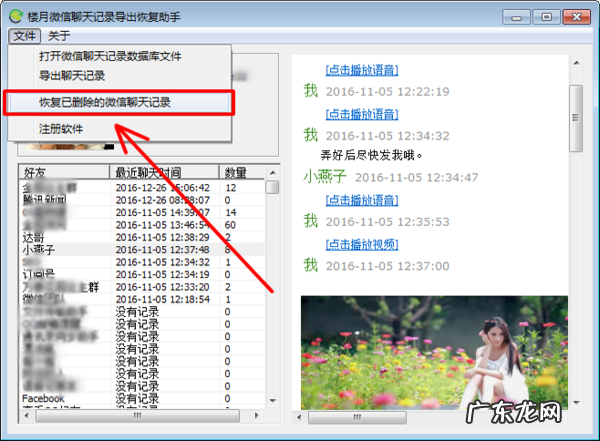Screen dimensions: 600x441
Task: Play voice message above 12:35:53 timestamp
Action: [x=362, y=200]
